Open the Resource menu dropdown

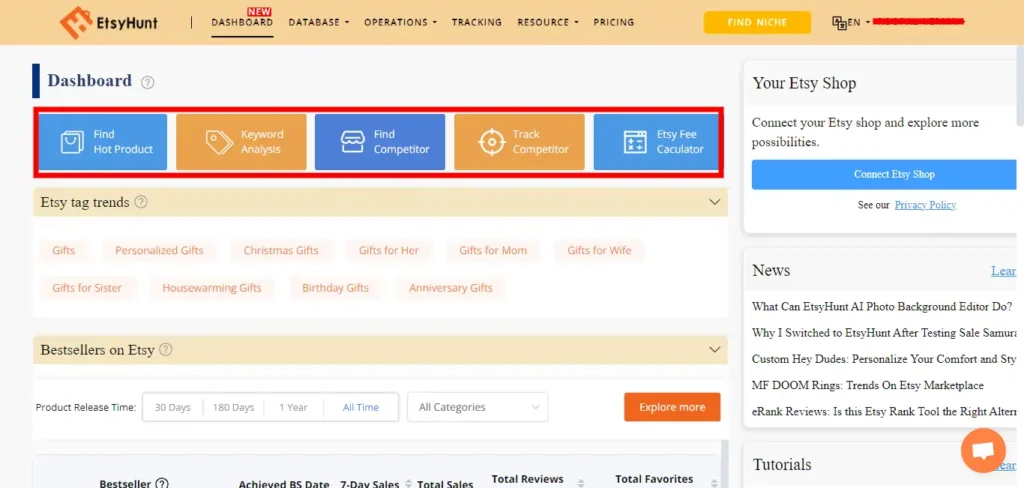point(548,22)
